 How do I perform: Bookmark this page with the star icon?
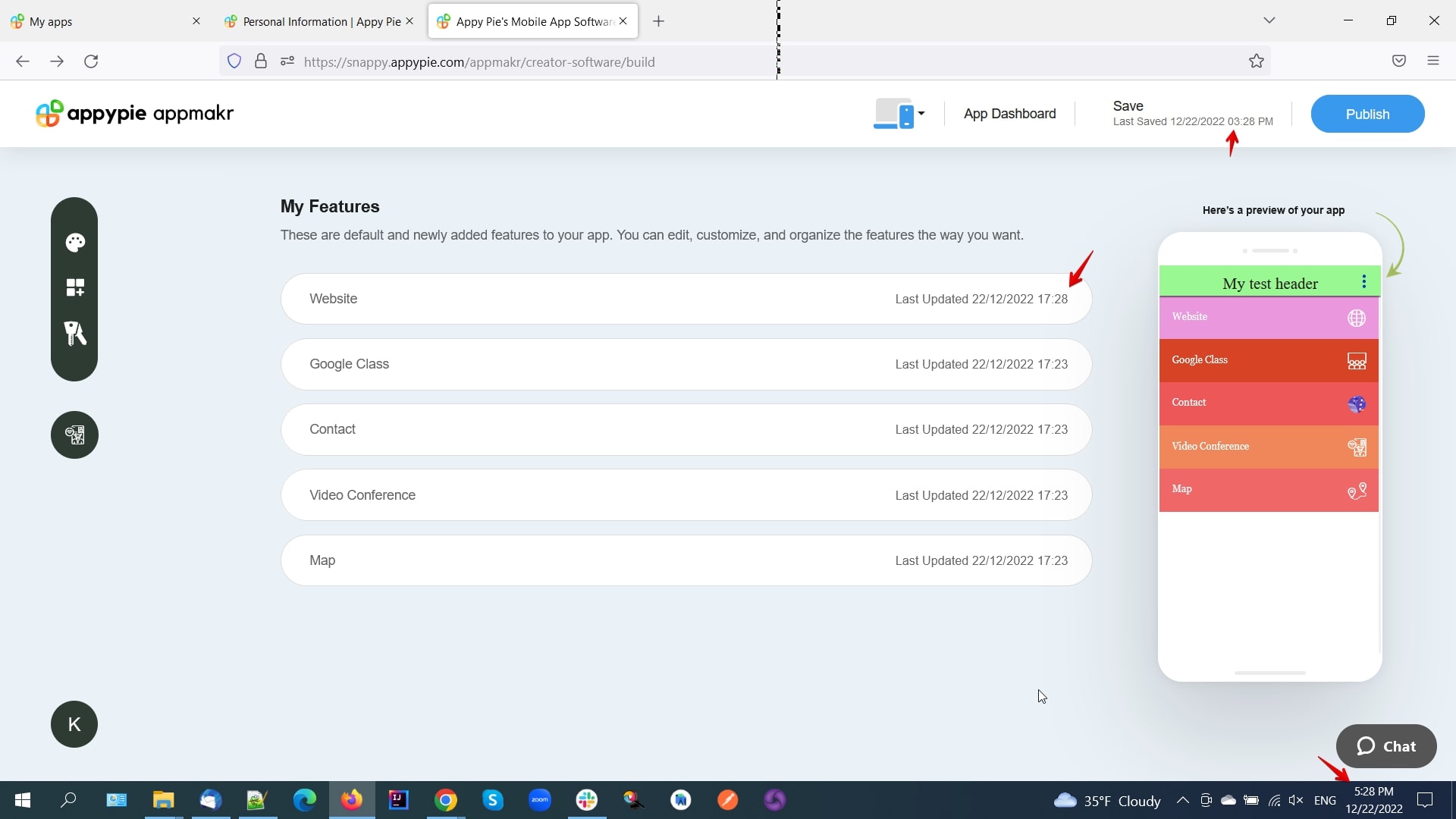pyautogui.click(x=1256, y=61)
